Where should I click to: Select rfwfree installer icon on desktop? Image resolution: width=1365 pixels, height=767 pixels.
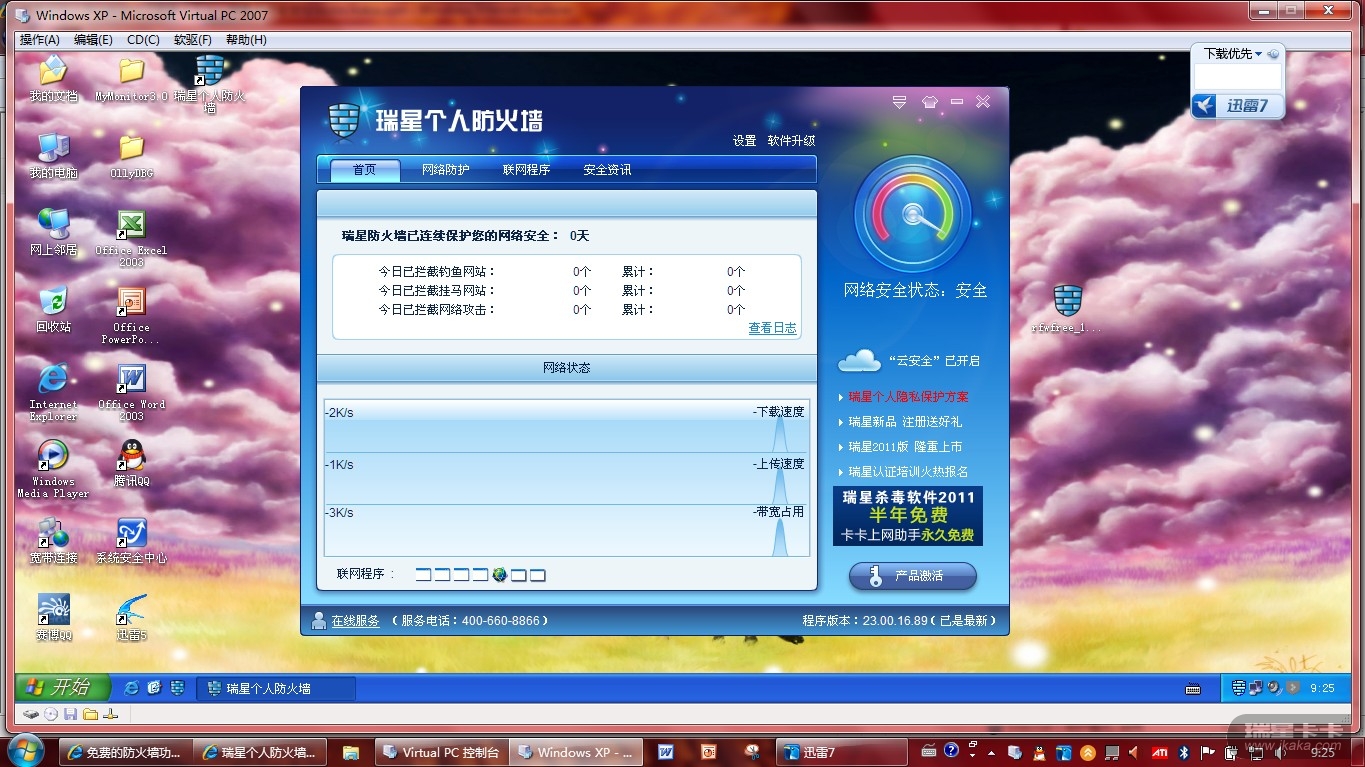pos(1068,309)
